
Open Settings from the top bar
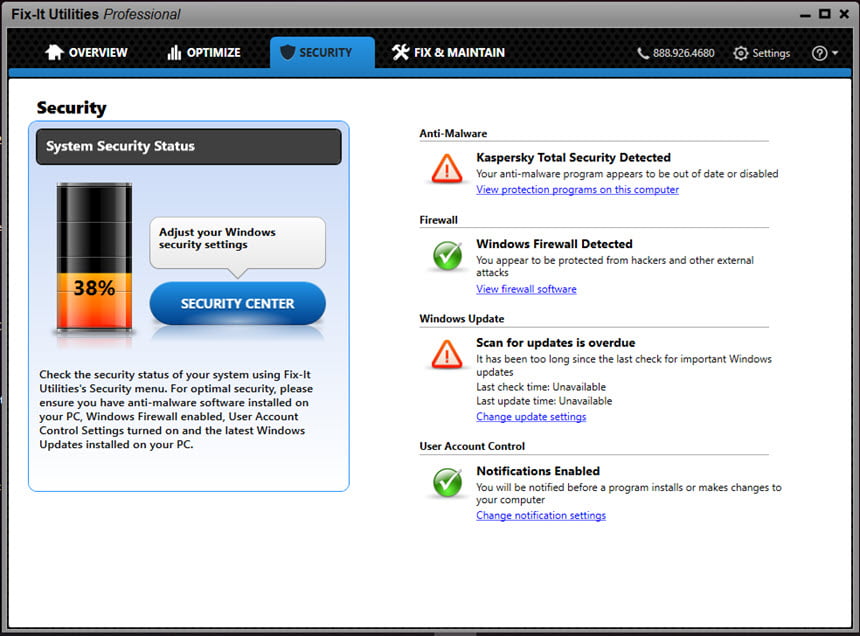point(762,53)
